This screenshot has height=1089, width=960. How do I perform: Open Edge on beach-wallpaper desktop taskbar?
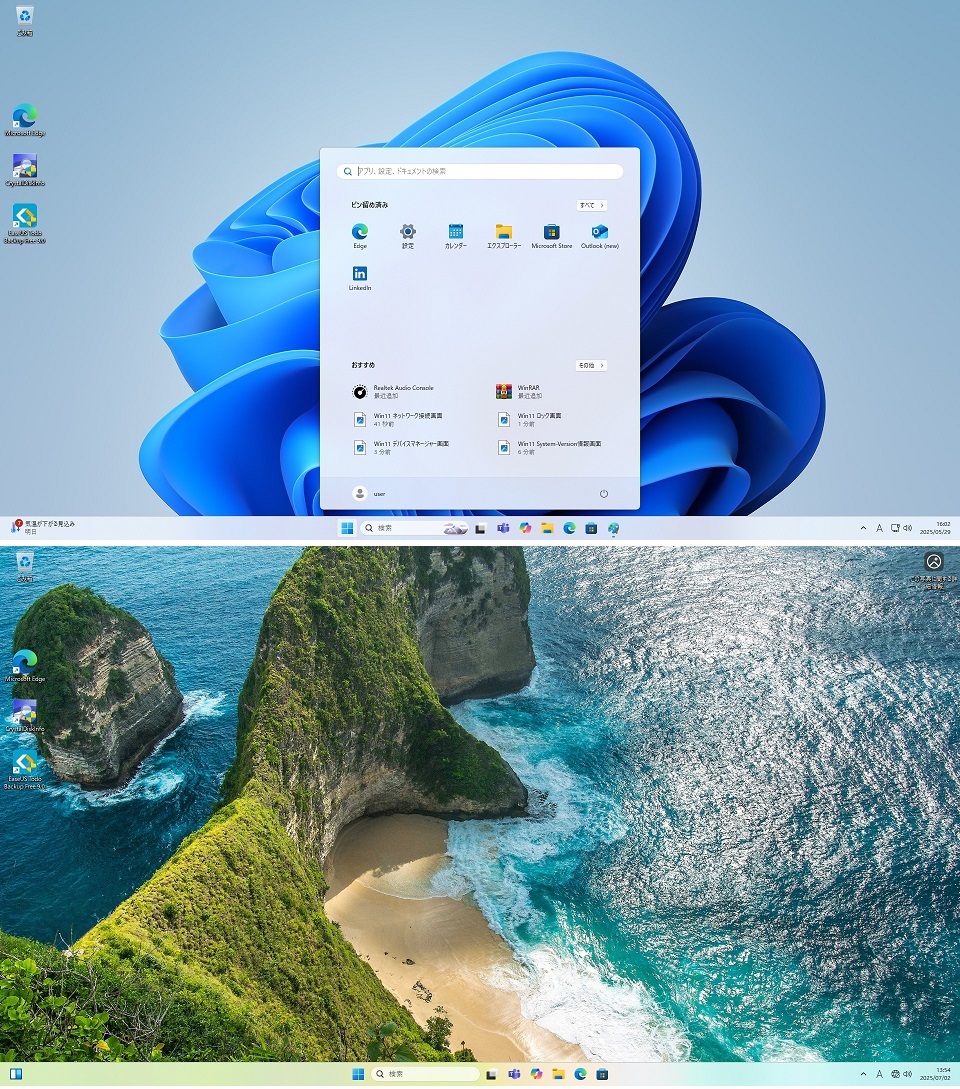pos(581,1074)
